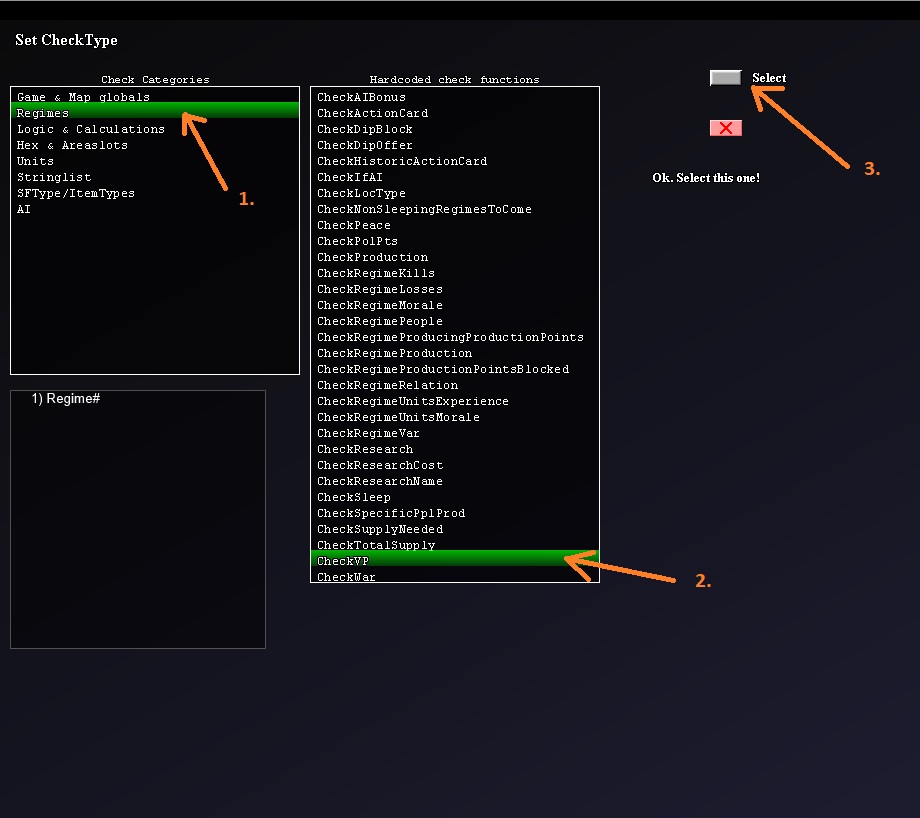Select CheckSpecificPplProd function

455,513
